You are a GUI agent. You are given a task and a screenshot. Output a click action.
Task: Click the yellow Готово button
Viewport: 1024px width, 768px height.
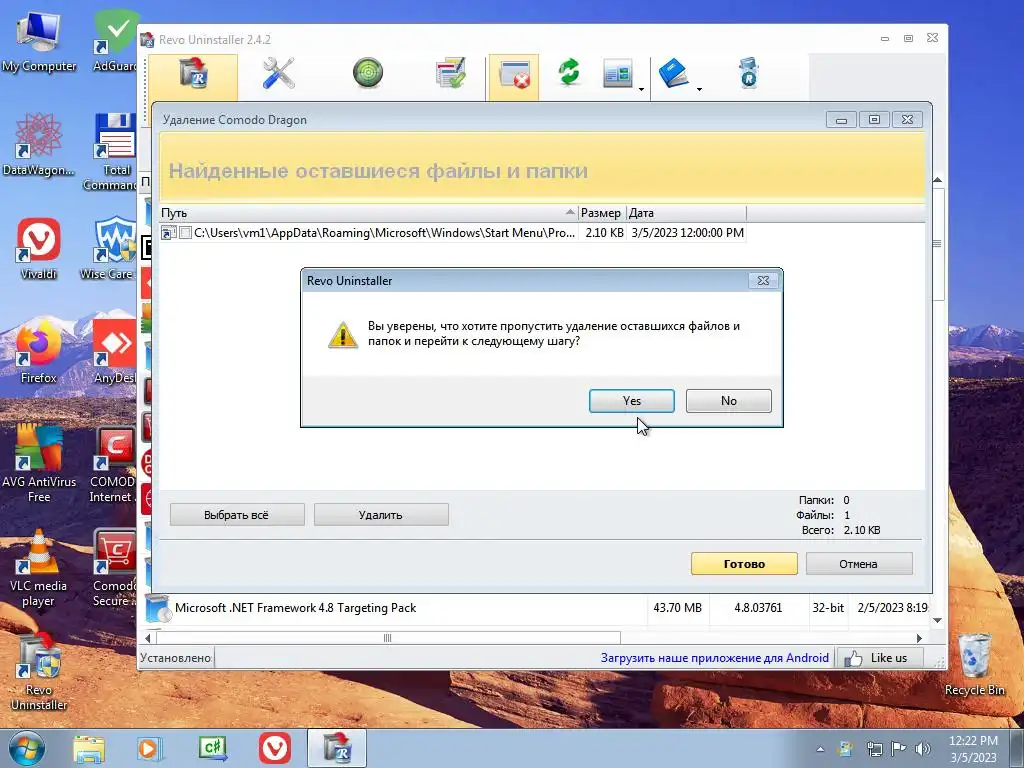pyautogui.click(x=744, y=564)
